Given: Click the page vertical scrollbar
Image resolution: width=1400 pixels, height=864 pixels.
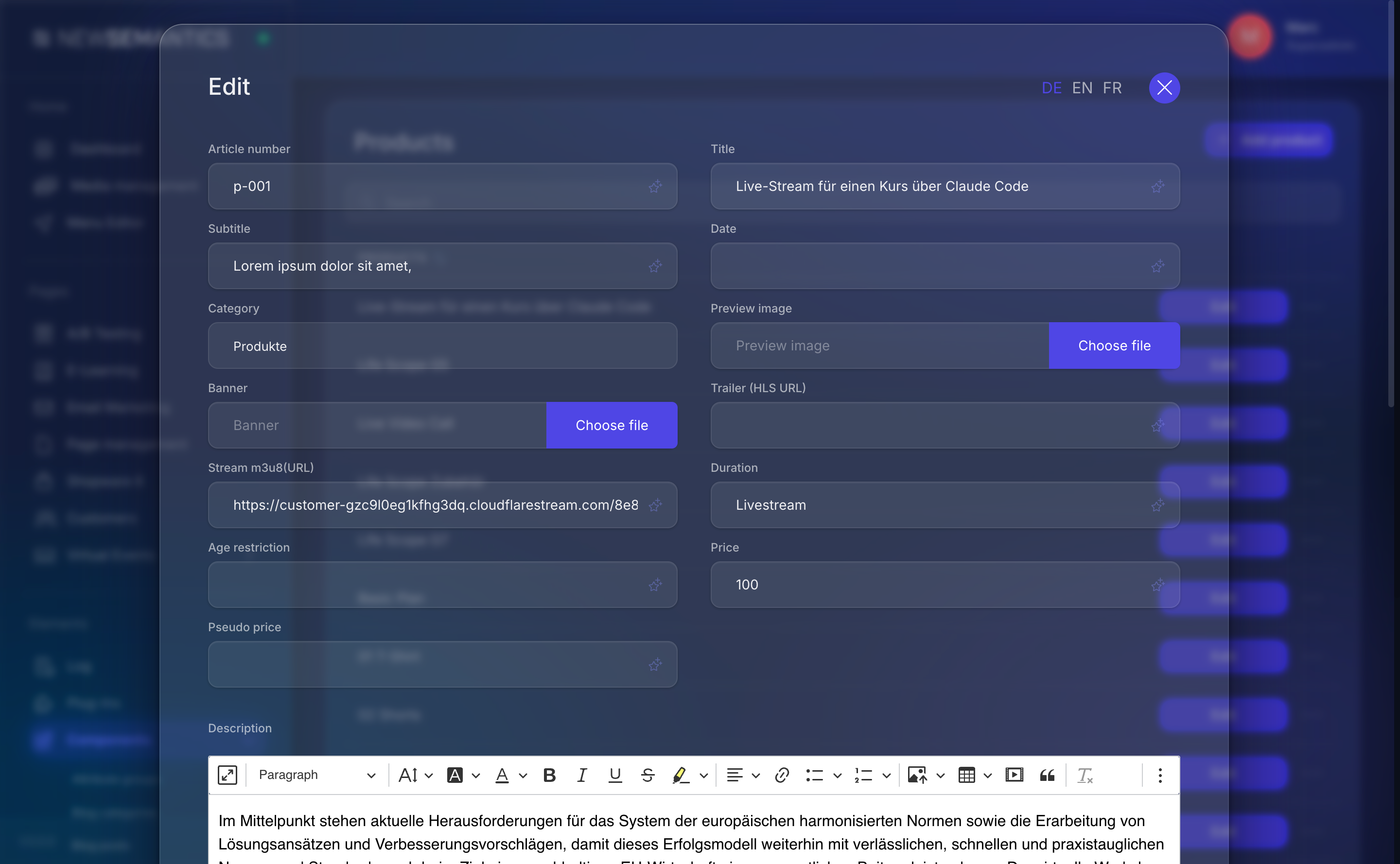Looking at the screenshot, I should 1391,204.
